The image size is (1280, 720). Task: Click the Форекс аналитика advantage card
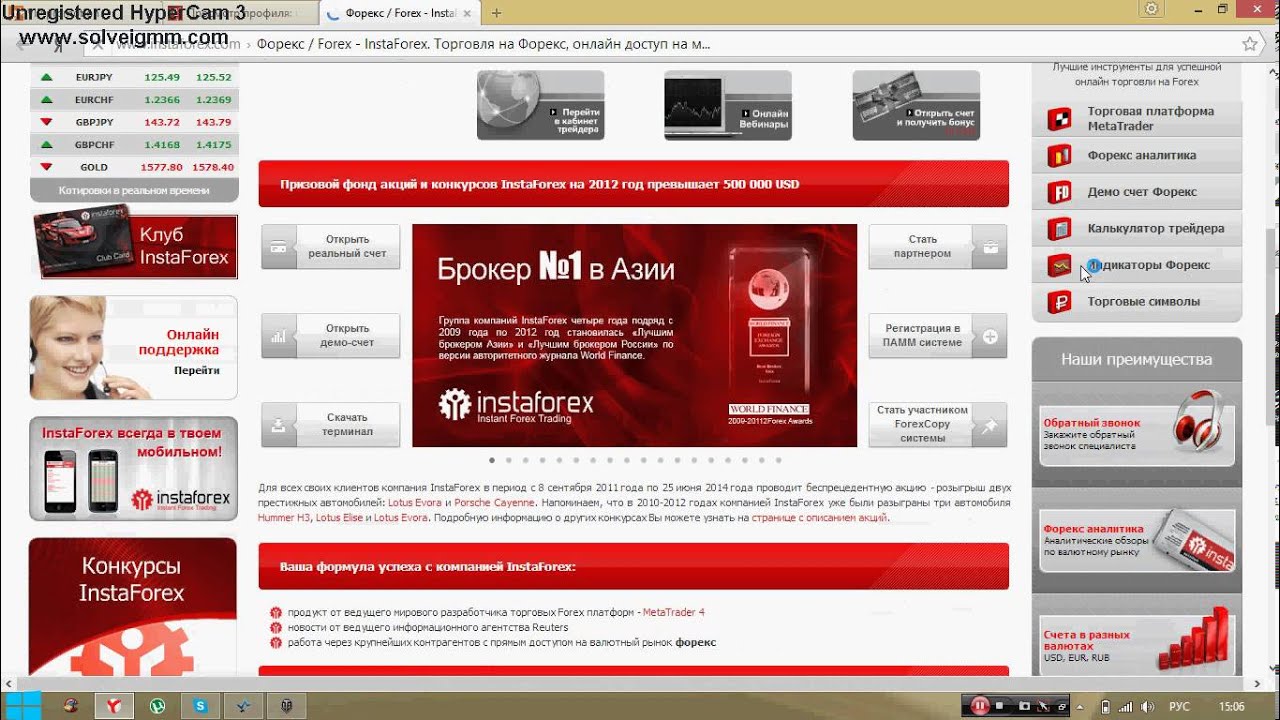(1137, 541)
